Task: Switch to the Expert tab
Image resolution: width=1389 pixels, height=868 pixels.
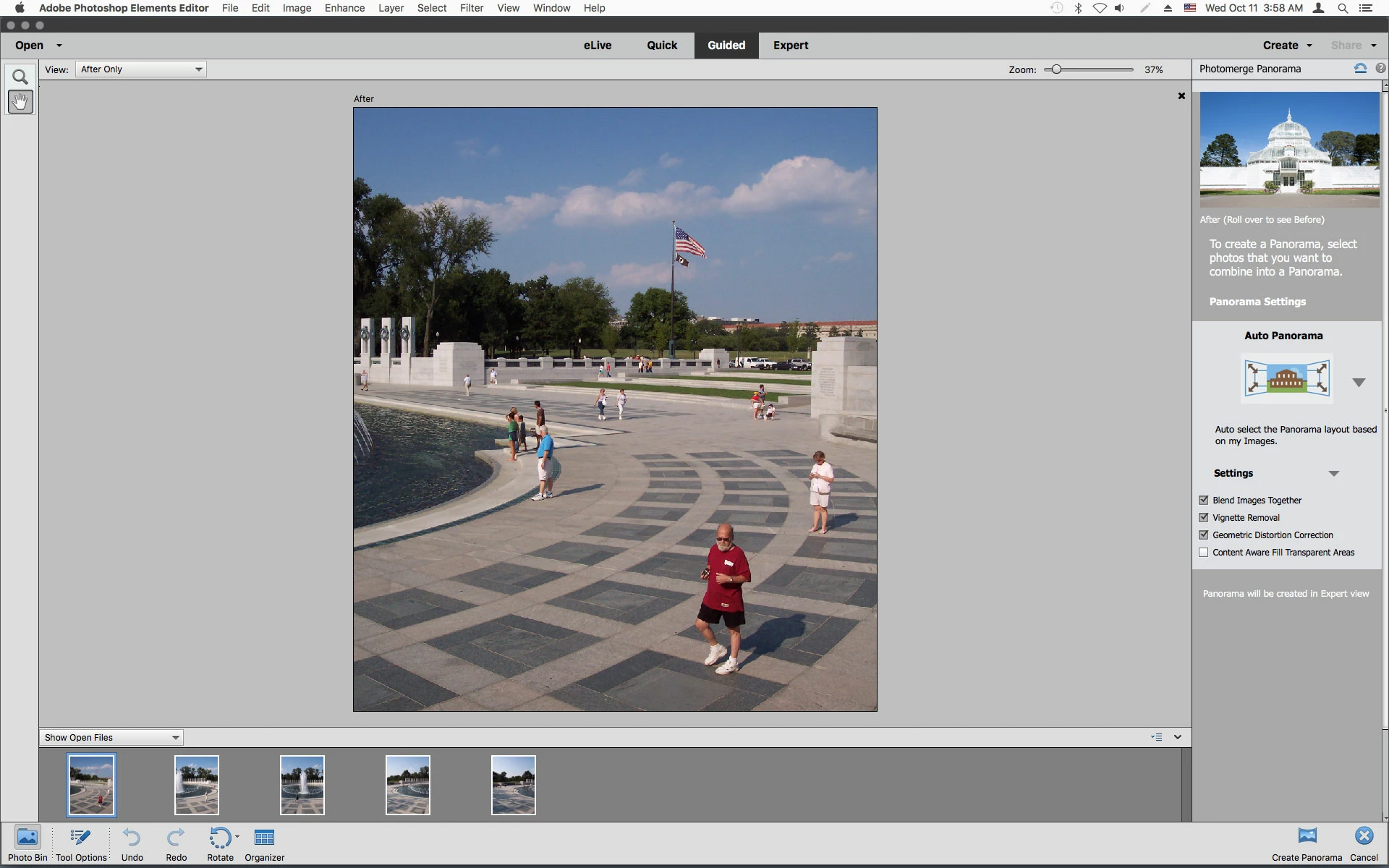Action: click(x=790, y=45)
